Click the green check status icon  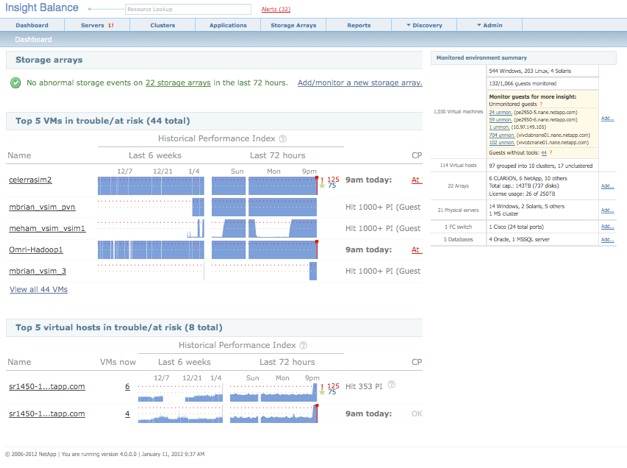point(16,83)
